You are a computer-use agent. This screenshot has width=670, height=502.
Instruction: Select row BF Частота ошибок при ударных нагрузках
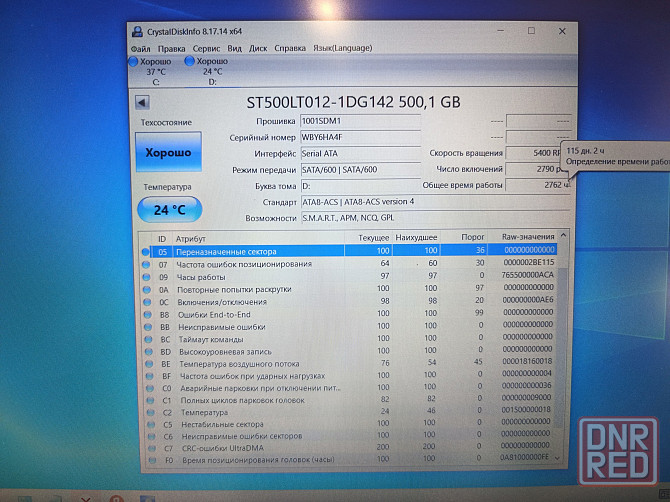(349, 376)
